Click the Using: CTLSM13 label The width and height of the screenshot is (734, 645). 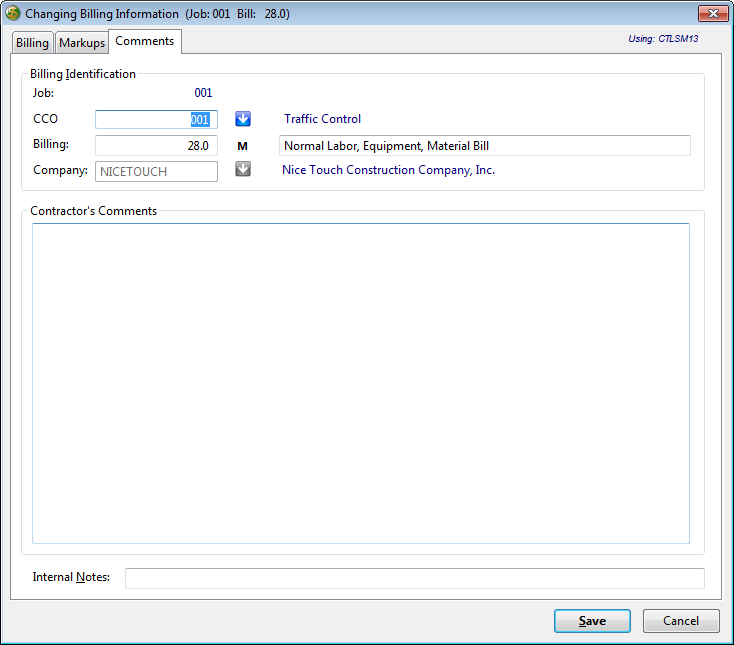pos(663,39)
